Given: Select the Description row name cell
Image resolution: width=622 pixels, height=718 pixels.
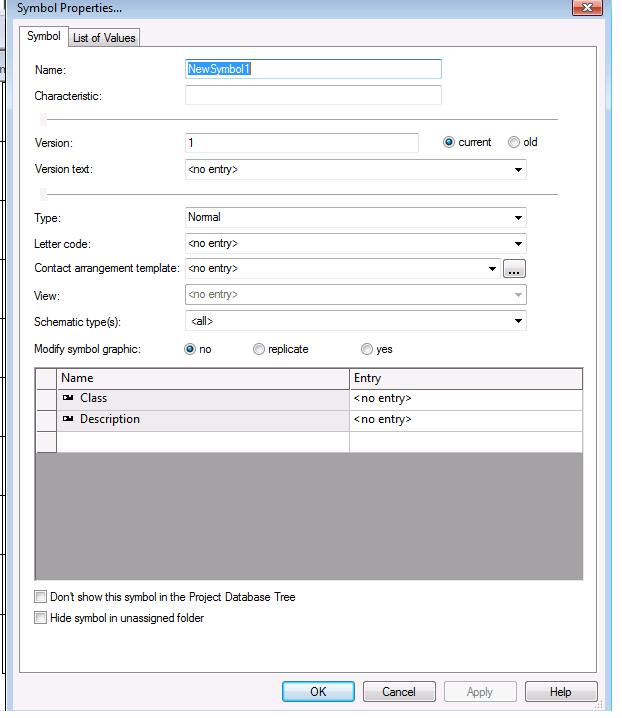Looking at the screenshot, I should [x=203, y=419].
